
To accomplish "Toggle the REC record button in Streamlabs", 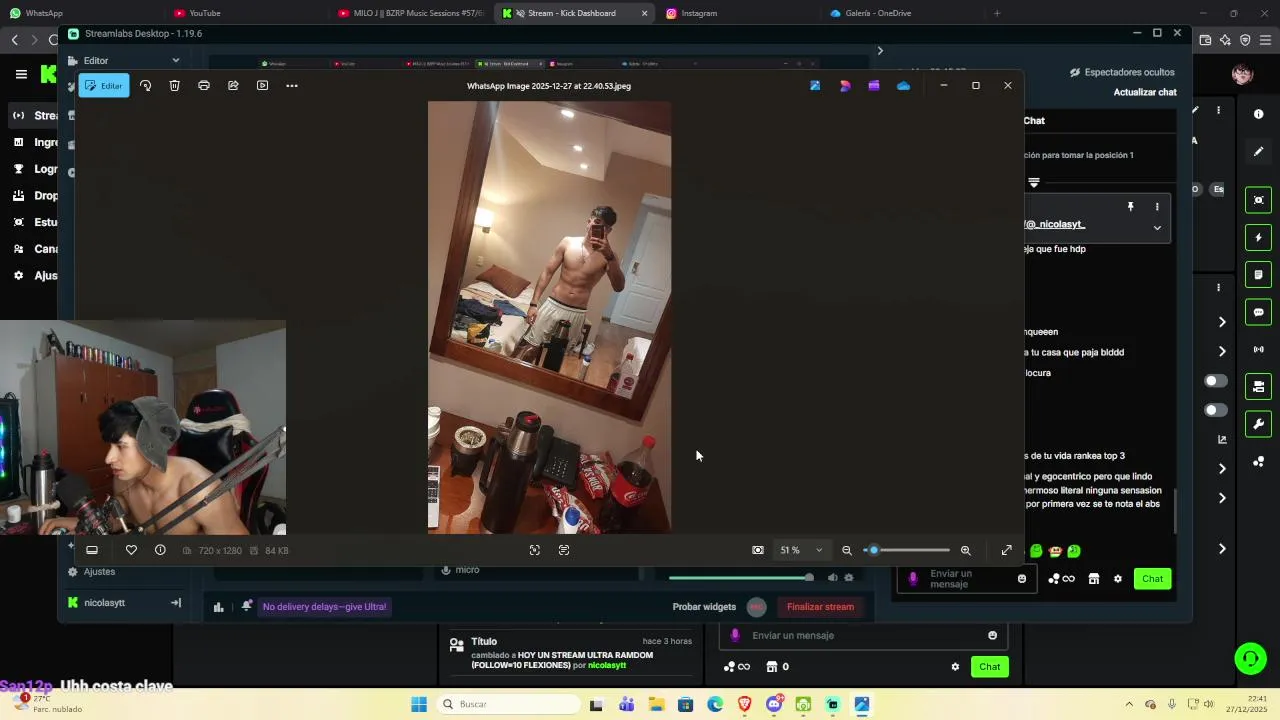I will (x=757, y=607).
